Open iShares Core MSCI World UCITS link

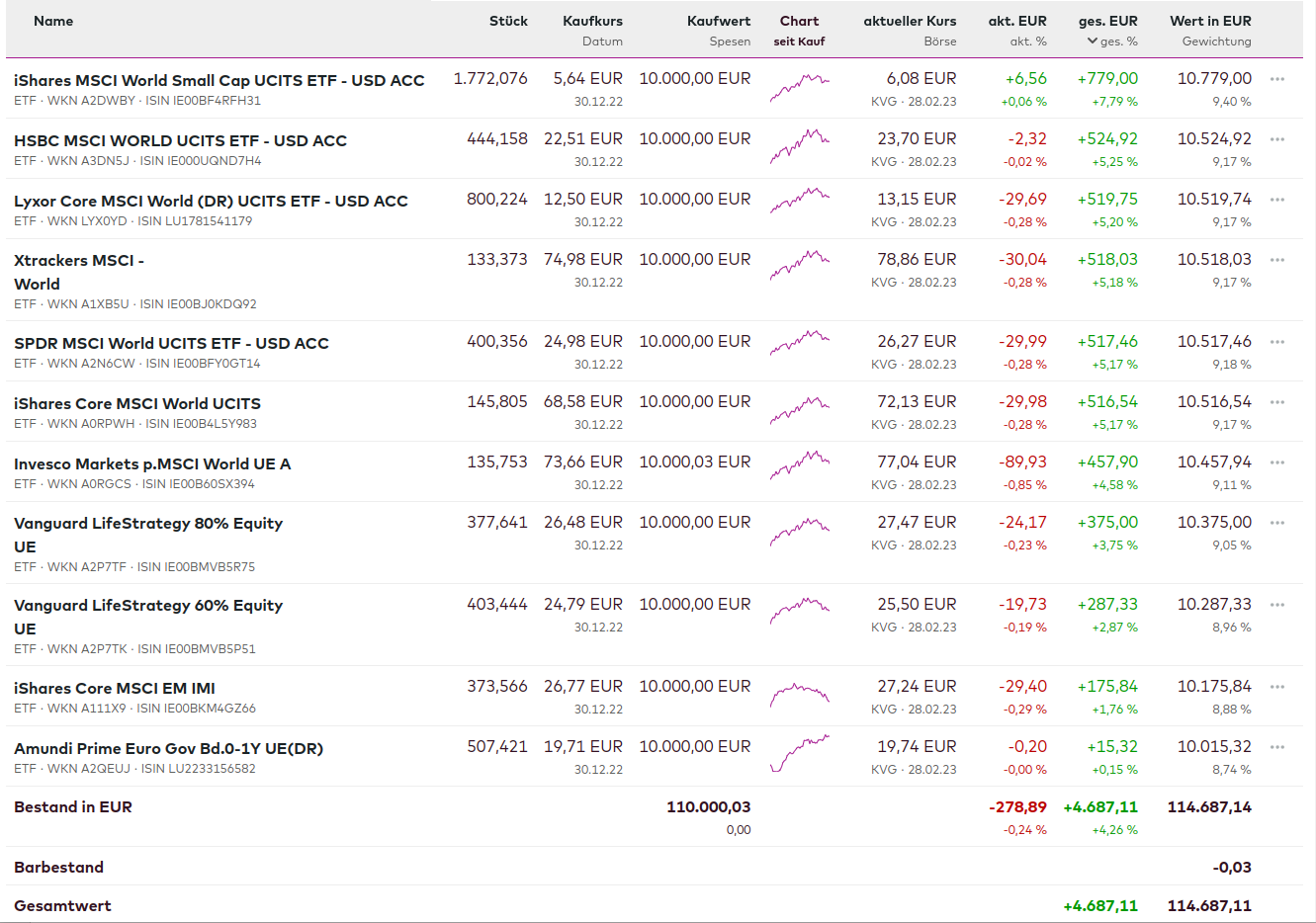point(137,403)
